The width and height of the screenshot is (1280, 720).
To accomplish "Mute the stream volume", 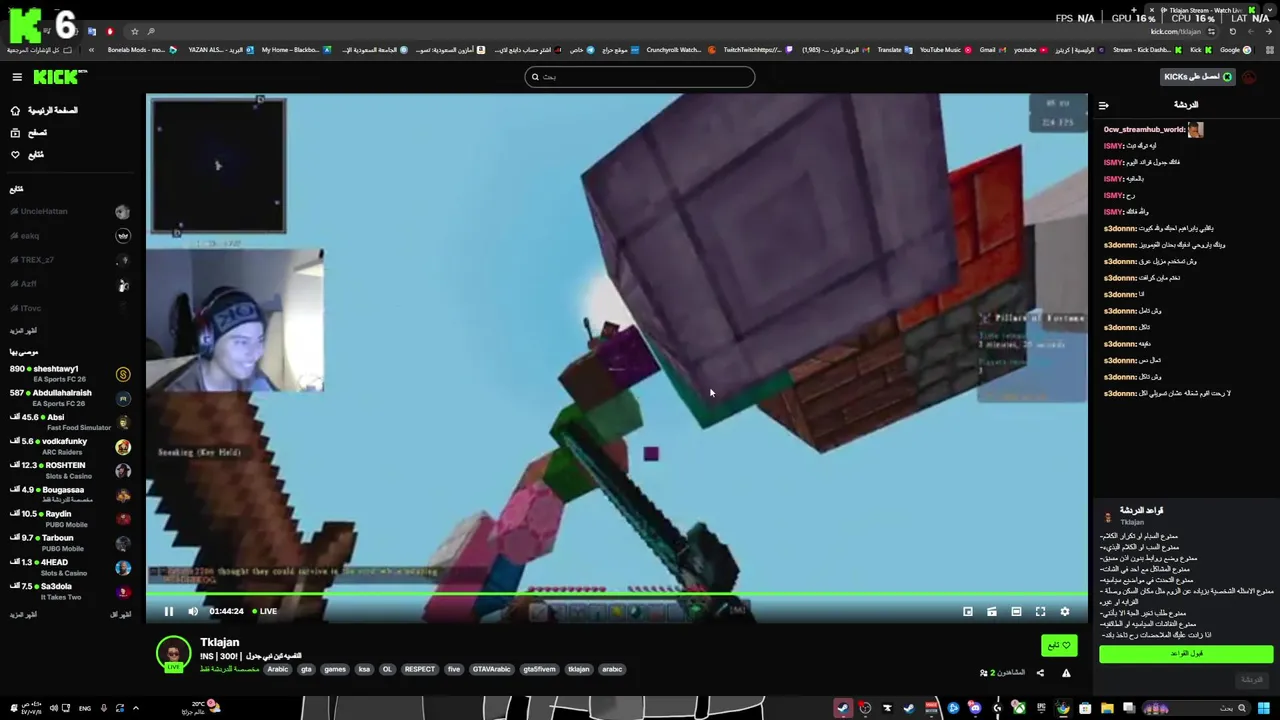I will pyautogui.click(x=193, y=611).
